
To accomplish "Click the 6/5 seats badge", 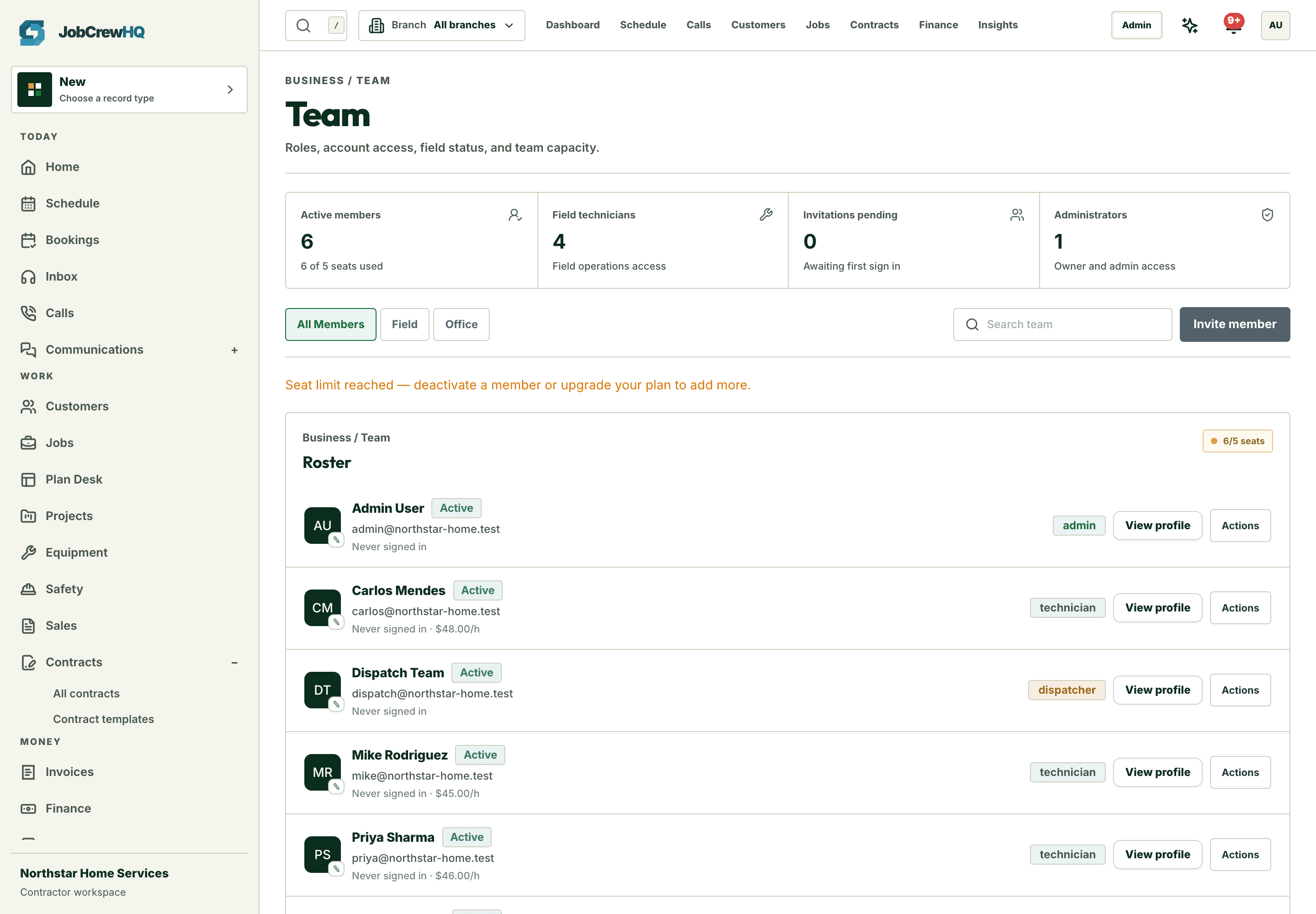I will pos(1237,441).
